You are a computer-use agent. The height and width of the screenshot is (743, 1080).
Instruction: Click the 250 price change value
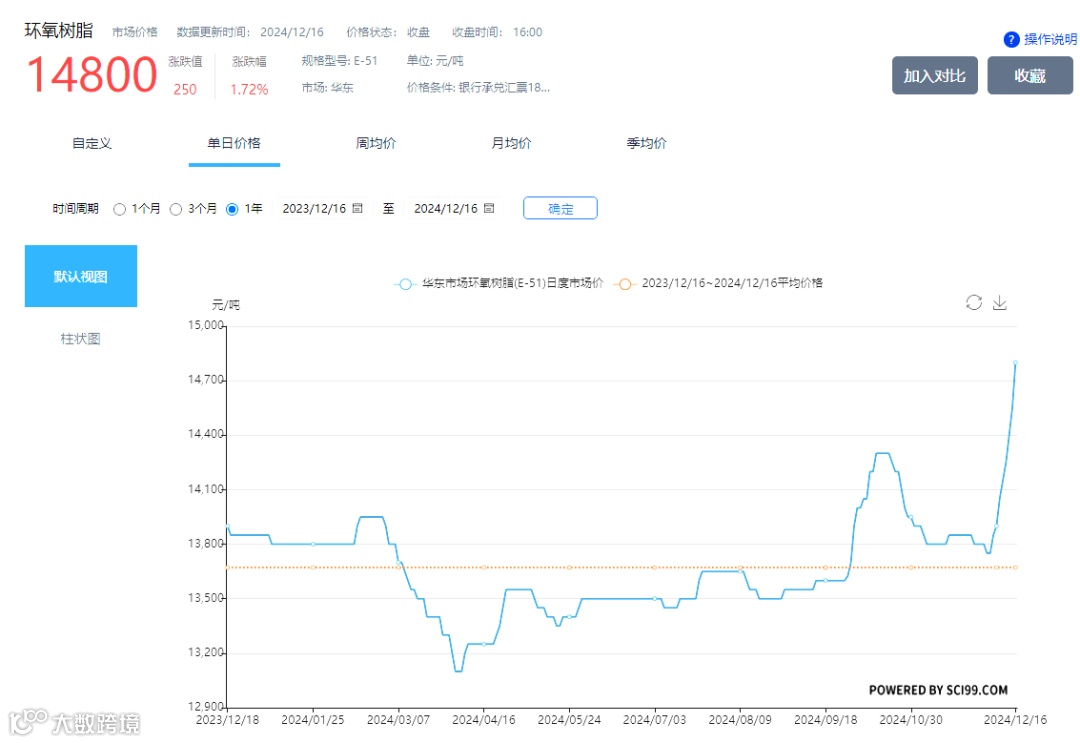click(x=185, y=90)
